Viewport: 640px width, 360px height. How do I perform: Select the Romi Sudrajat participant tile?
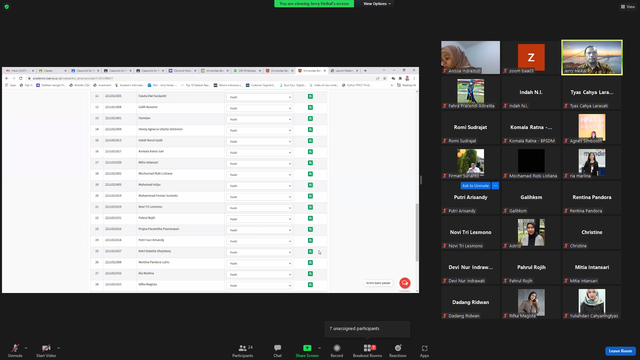click(x=470, y=127)
